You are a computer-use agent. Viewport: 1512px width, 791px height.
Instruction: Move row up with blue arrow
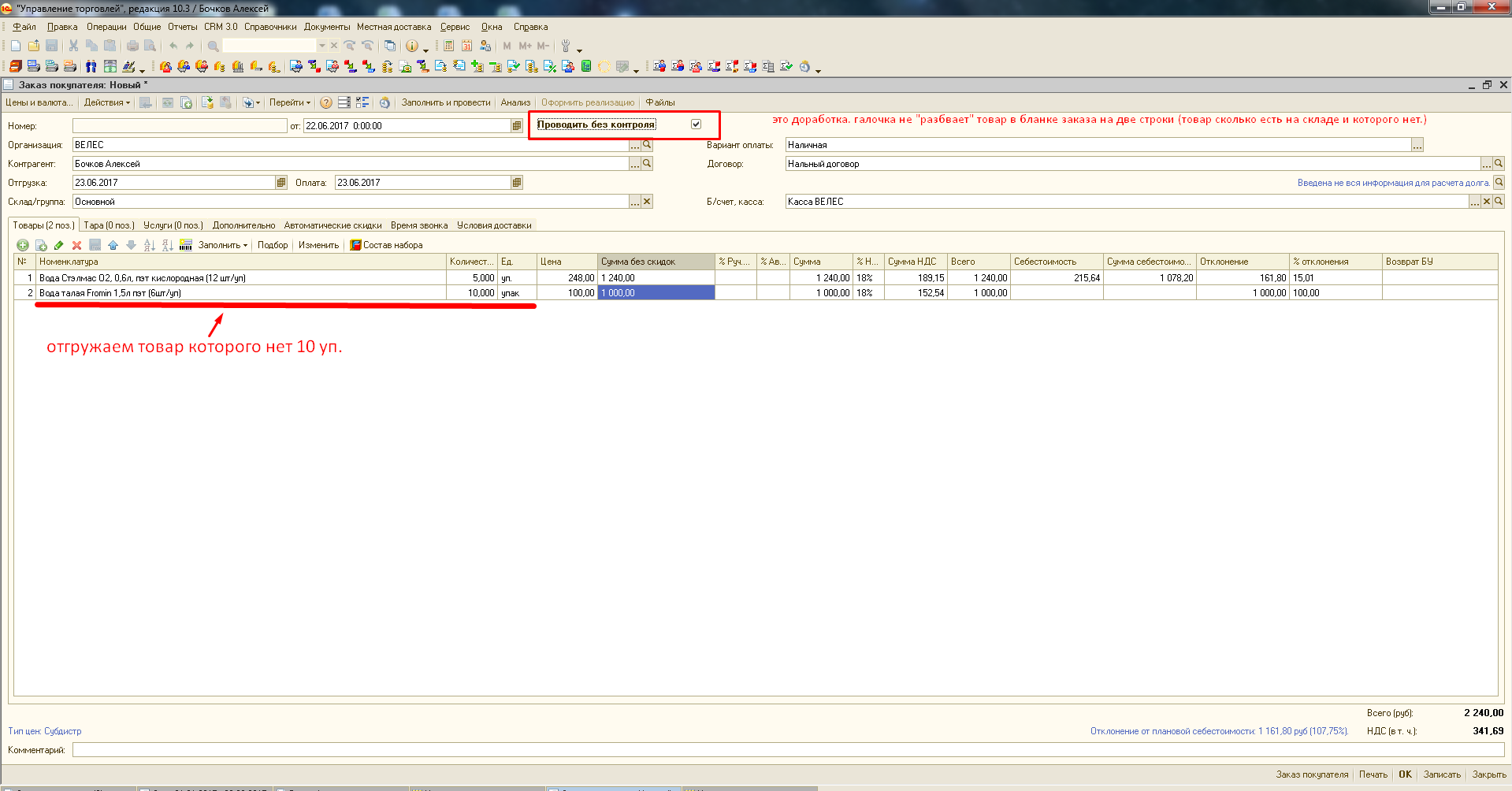click(x=113, y=245)
